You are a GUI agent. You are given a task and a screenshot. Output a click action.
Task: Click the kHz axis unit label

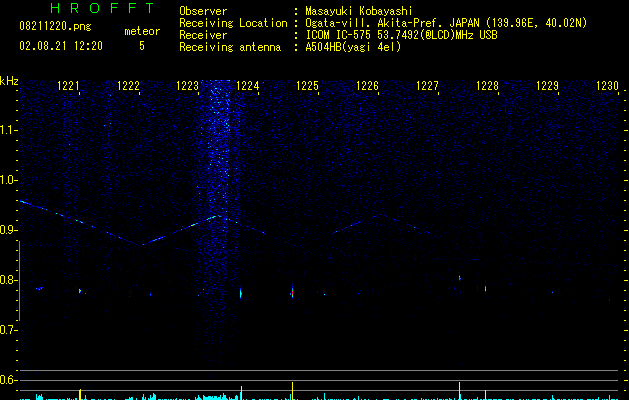9,81
